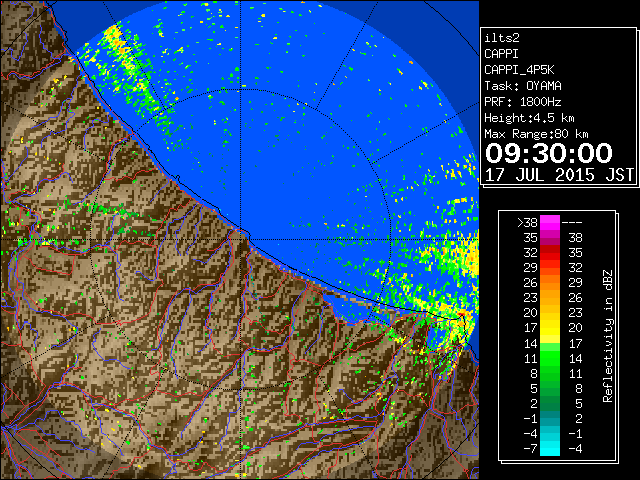Click the 'Task: OYAMA' text
640x480 pixels.
(x=523, y=86)
